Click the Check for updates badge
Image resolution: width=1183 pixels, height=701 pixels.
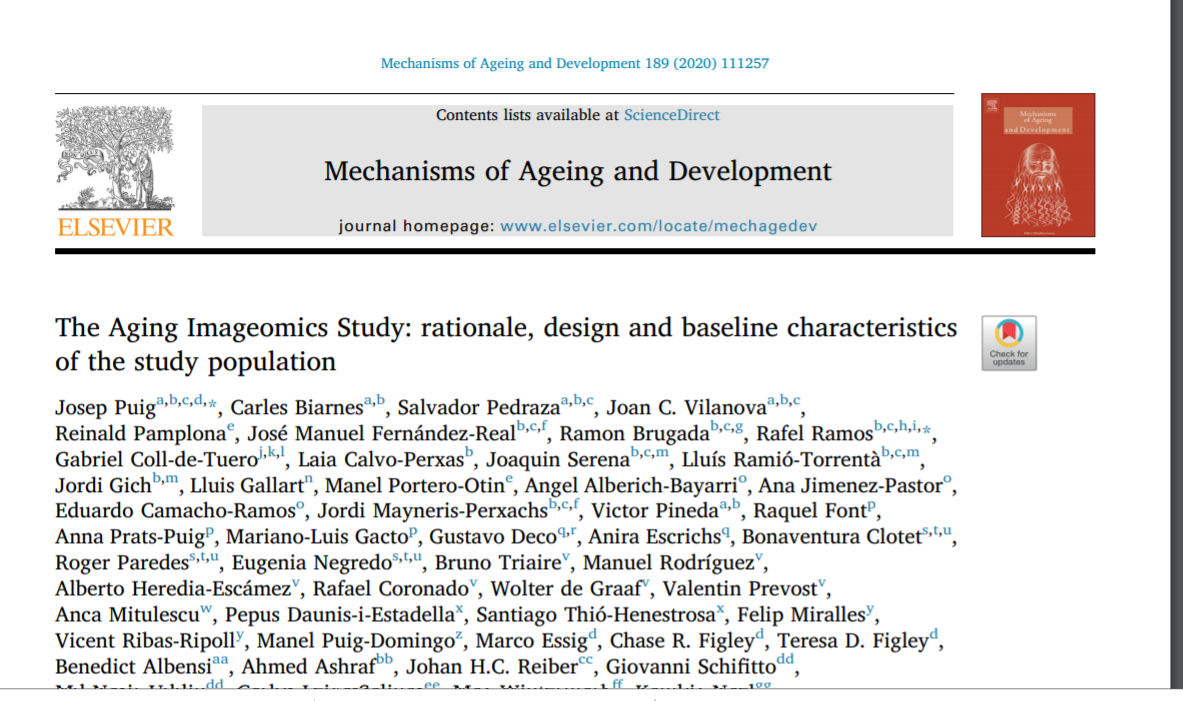pyautogui.click(x=1008, y=343)
